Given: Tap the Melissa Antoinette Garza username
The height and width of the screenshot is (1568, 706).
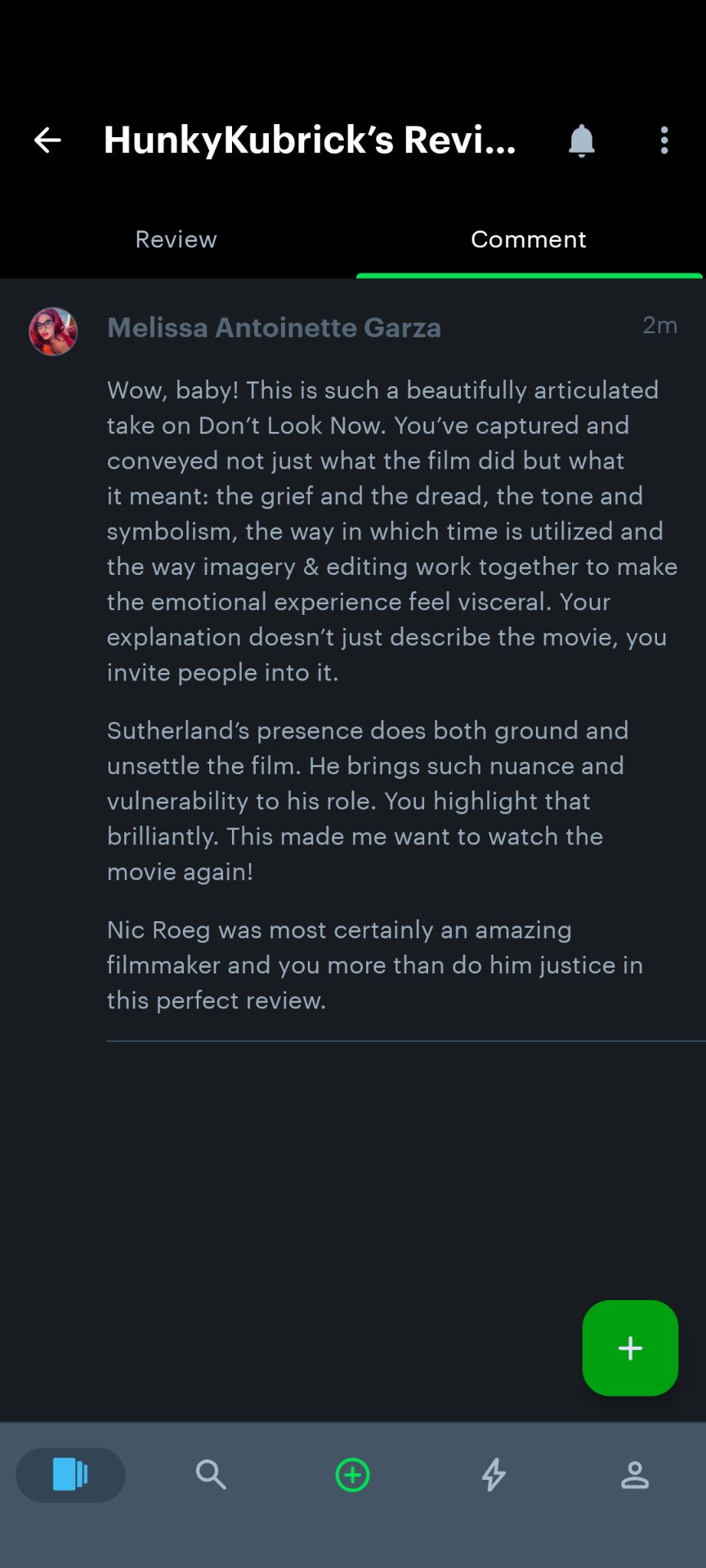Looking at the screenshot, I should click(275, 328).
